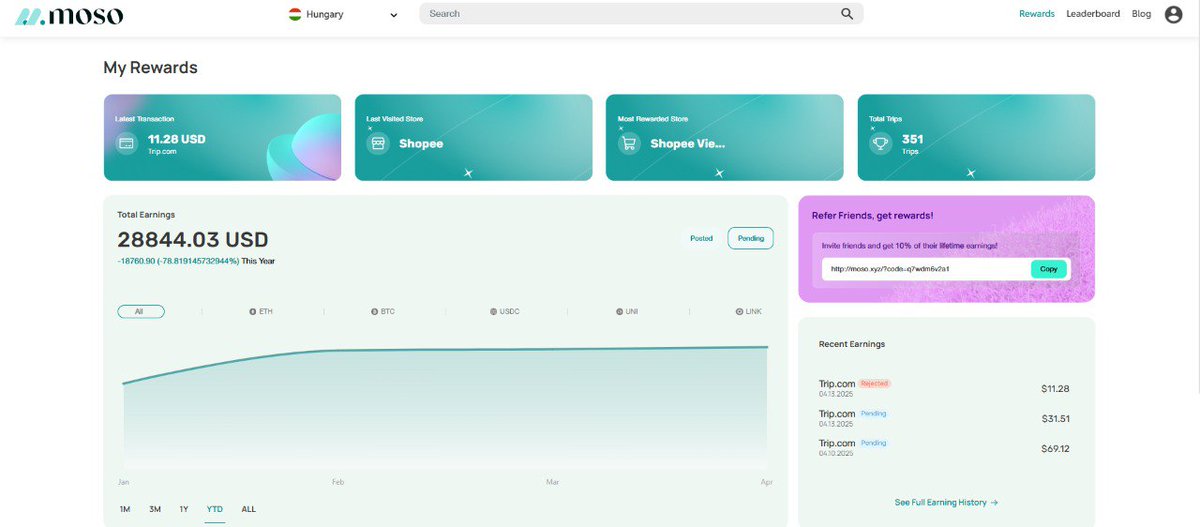
Task: Set chart range to 3M
Action: pyautogui.click(x=155, y=509)
